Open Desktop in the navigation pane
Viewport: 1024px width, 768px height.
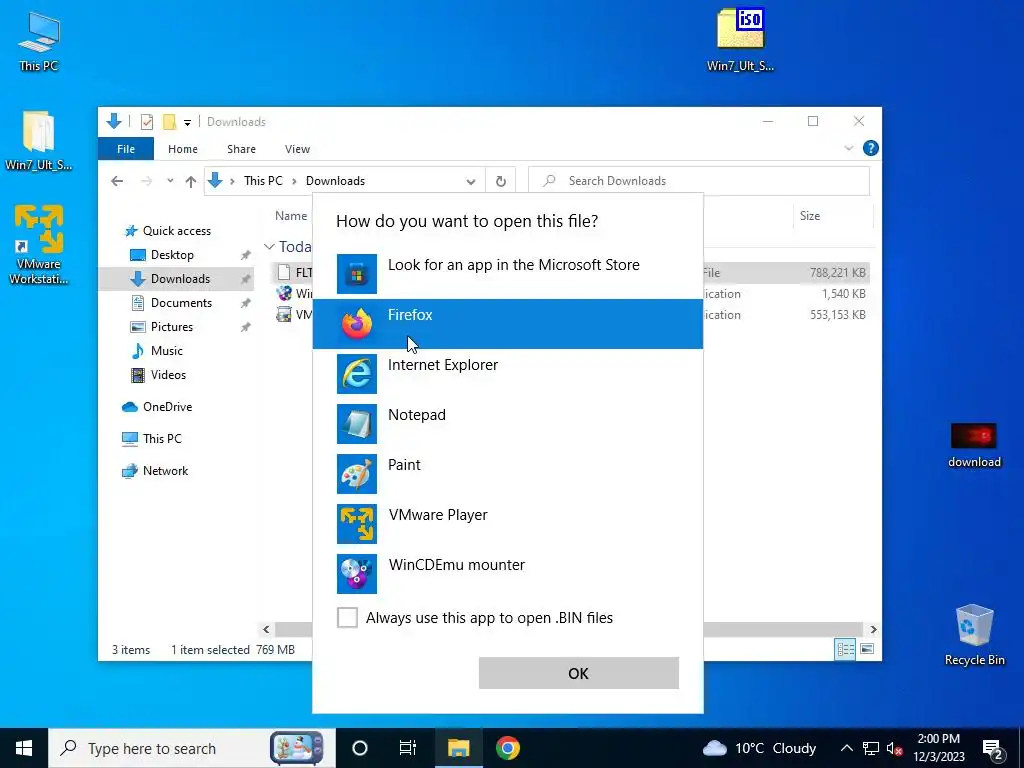(172, 255)
